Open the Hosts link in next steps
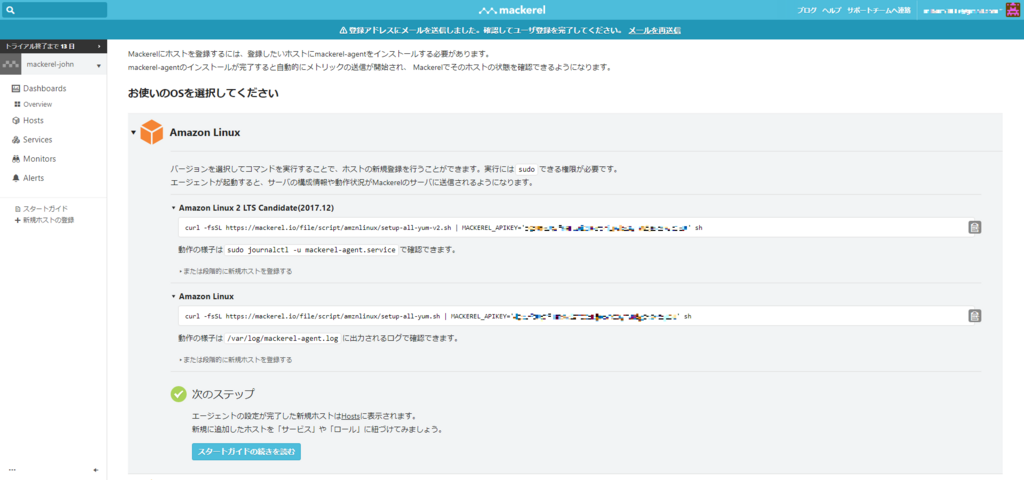 point(351,416)
